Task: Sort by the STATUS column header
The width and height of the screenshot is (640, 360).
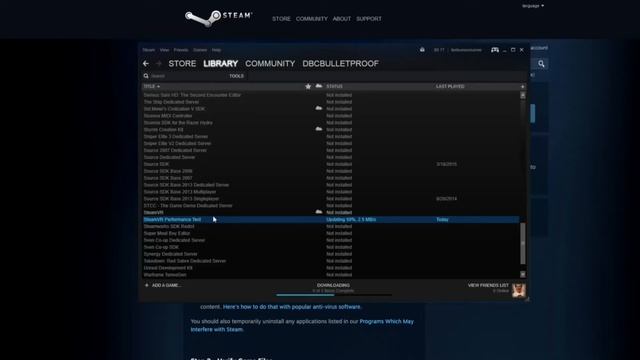Action: point(334,87)
